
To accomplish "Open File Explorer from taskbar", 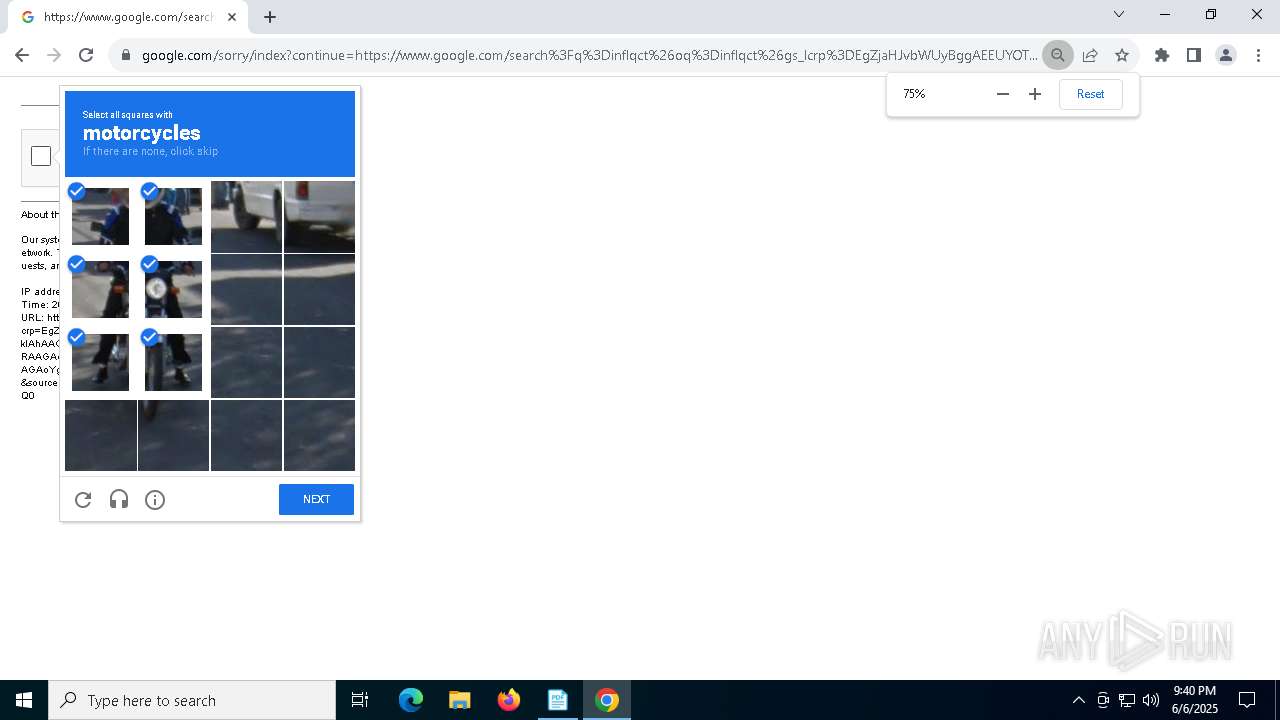I will point(459,700).
